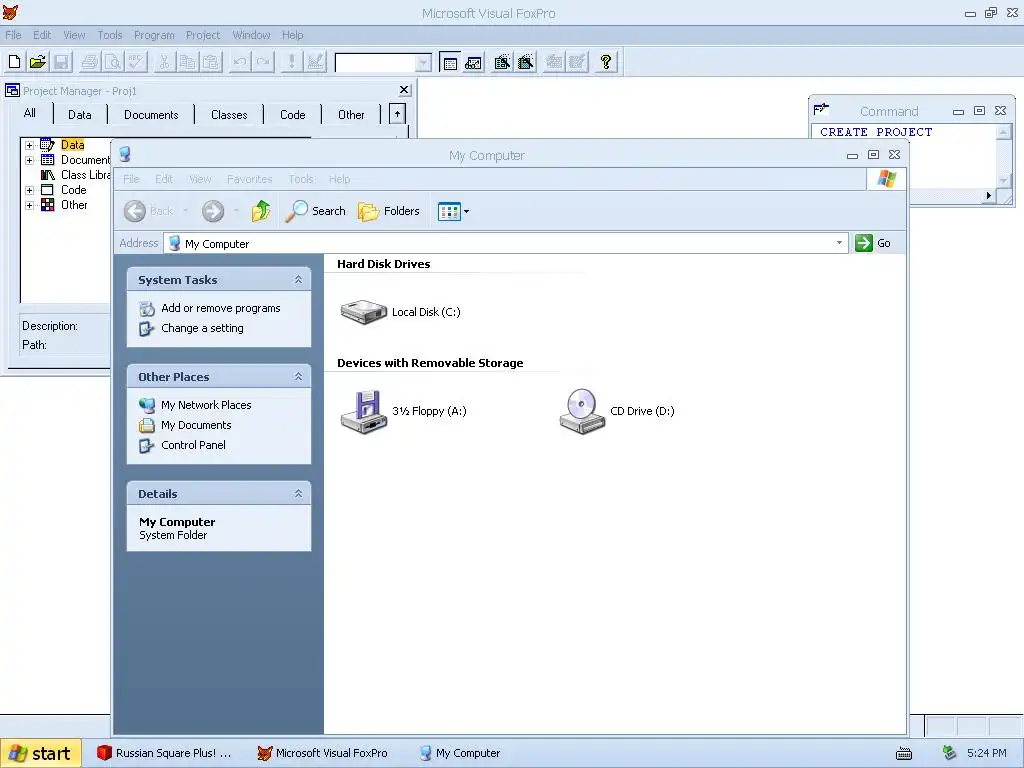
Task: Click the New file icon in FoxPro toolbar
Action: 14,62
